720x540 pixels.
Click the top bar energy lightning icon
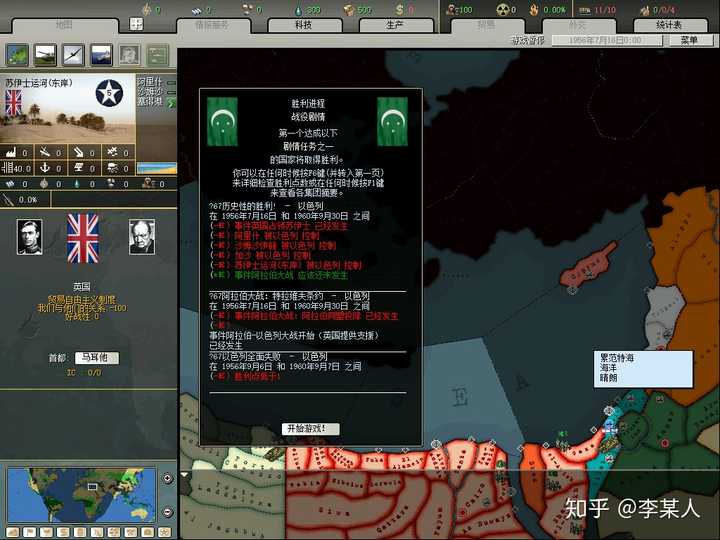point(146,10)
